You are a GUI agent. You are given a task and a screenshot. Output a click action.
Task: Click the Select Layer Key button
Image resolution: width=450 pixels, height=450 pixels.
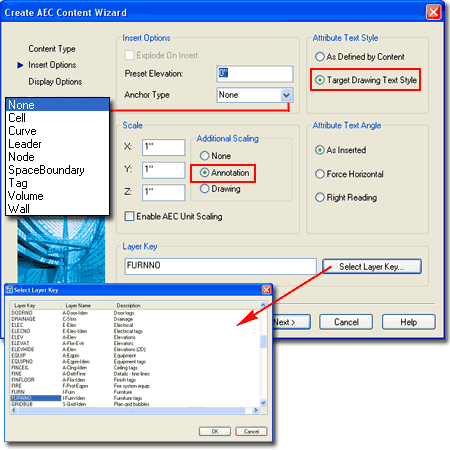(x=372, y=267)
